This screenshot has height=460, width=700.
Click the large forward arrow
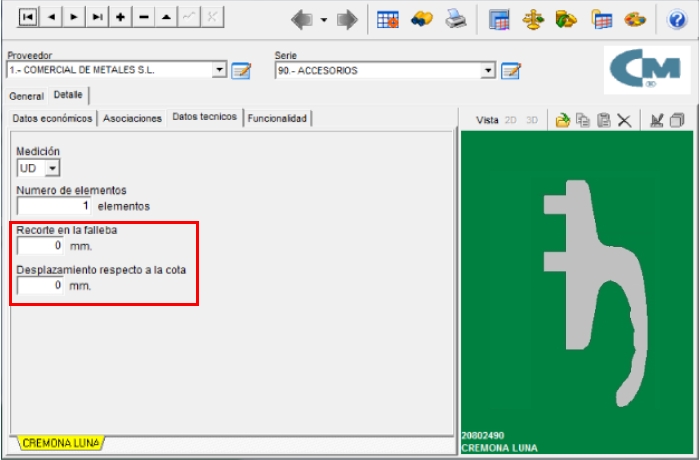click(x=347, y=20)
